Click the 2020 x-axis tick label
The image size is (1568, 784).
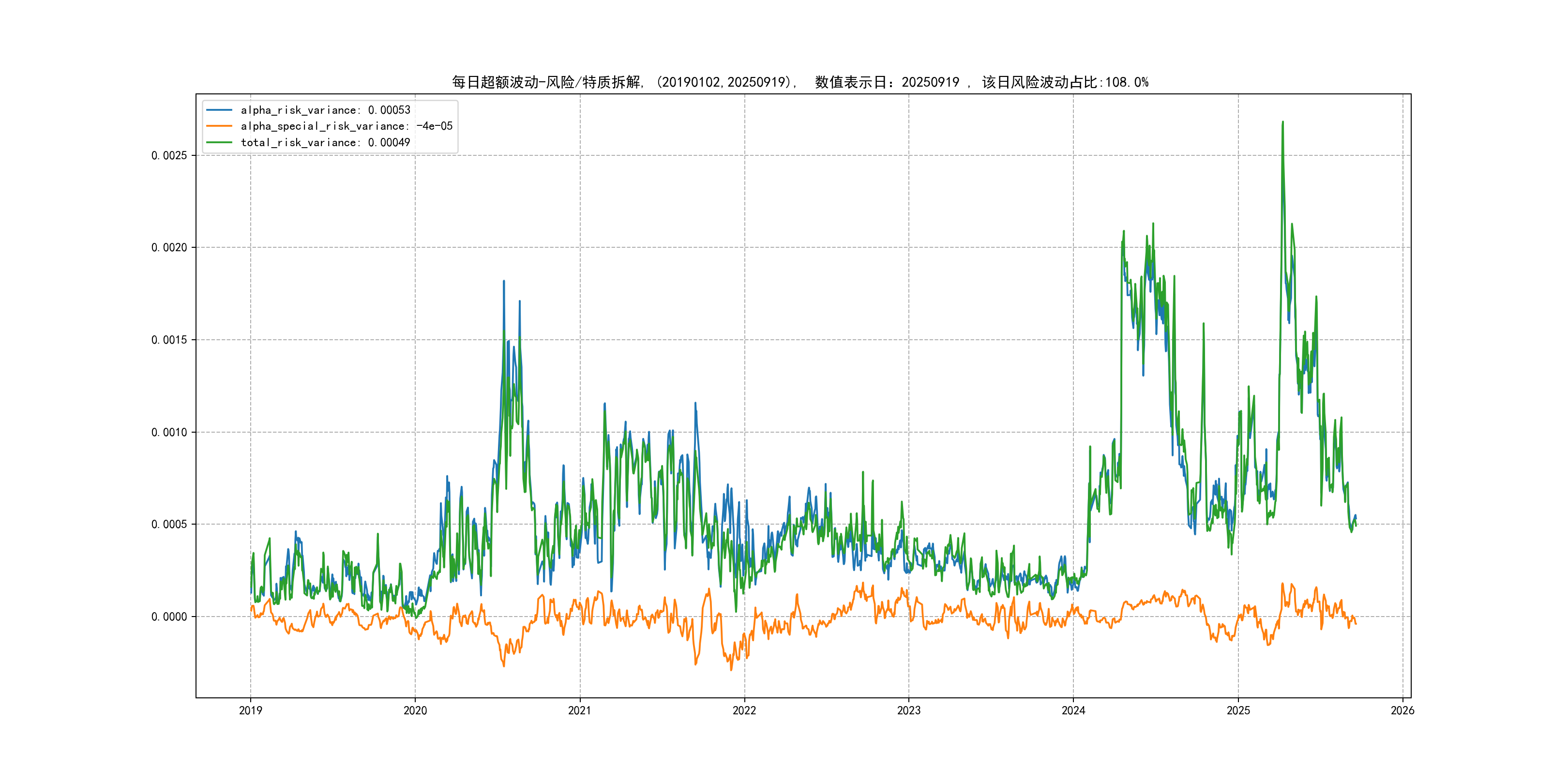(415, 710)
